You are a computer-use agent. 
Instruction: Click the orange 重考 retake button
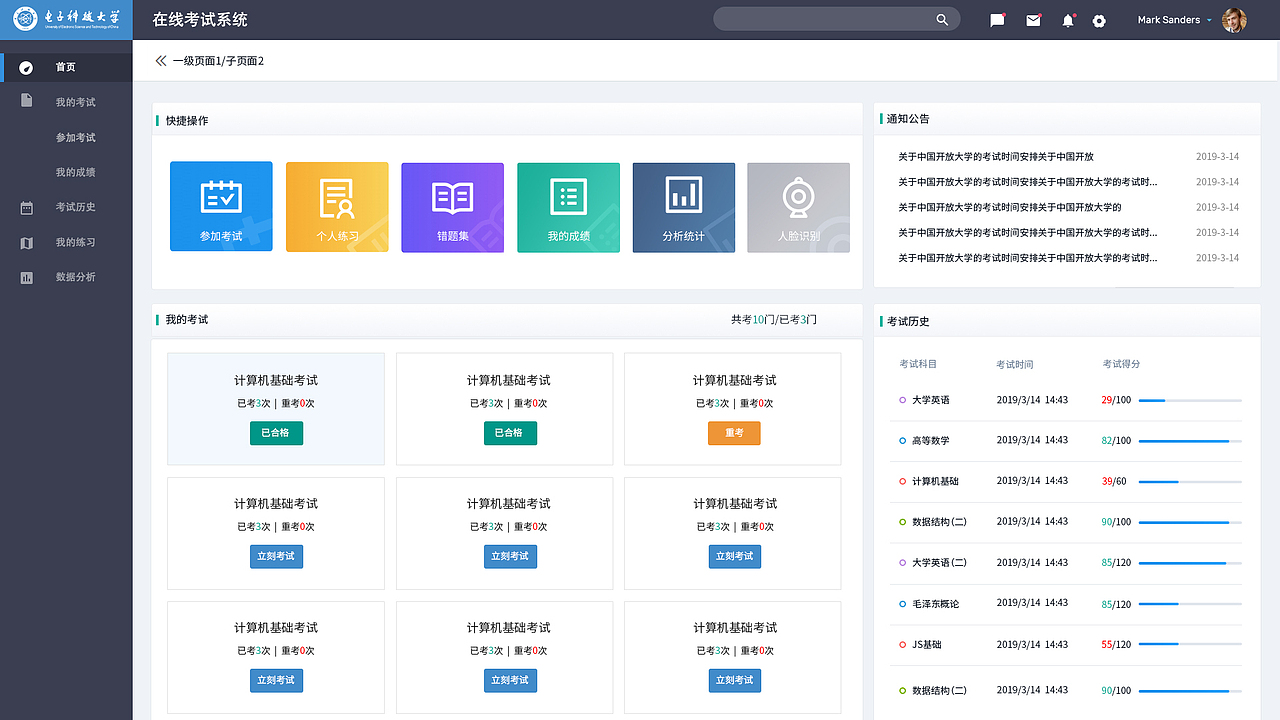click(x=733, y=433)
